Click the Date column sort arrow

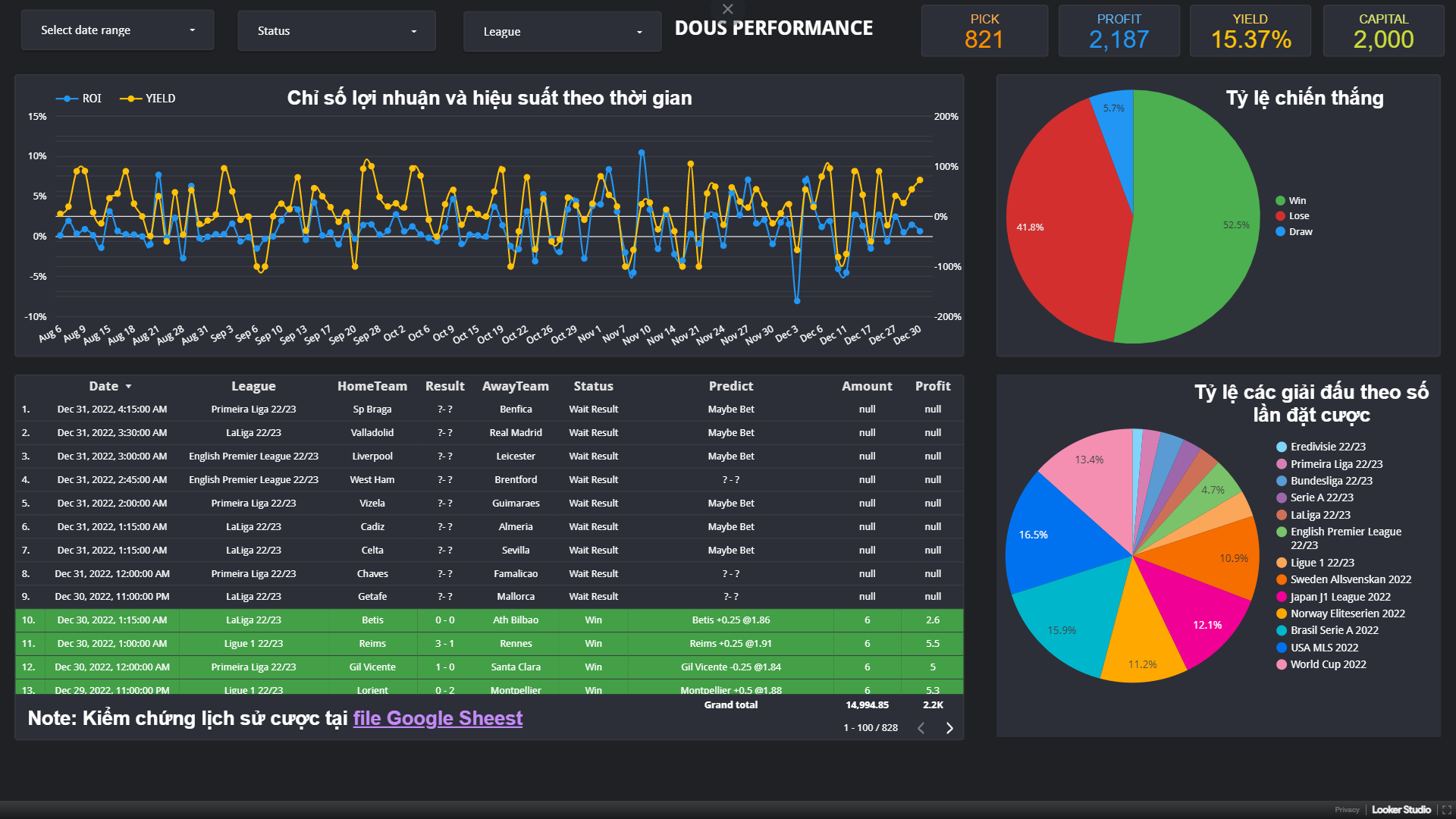click(128, 387)
